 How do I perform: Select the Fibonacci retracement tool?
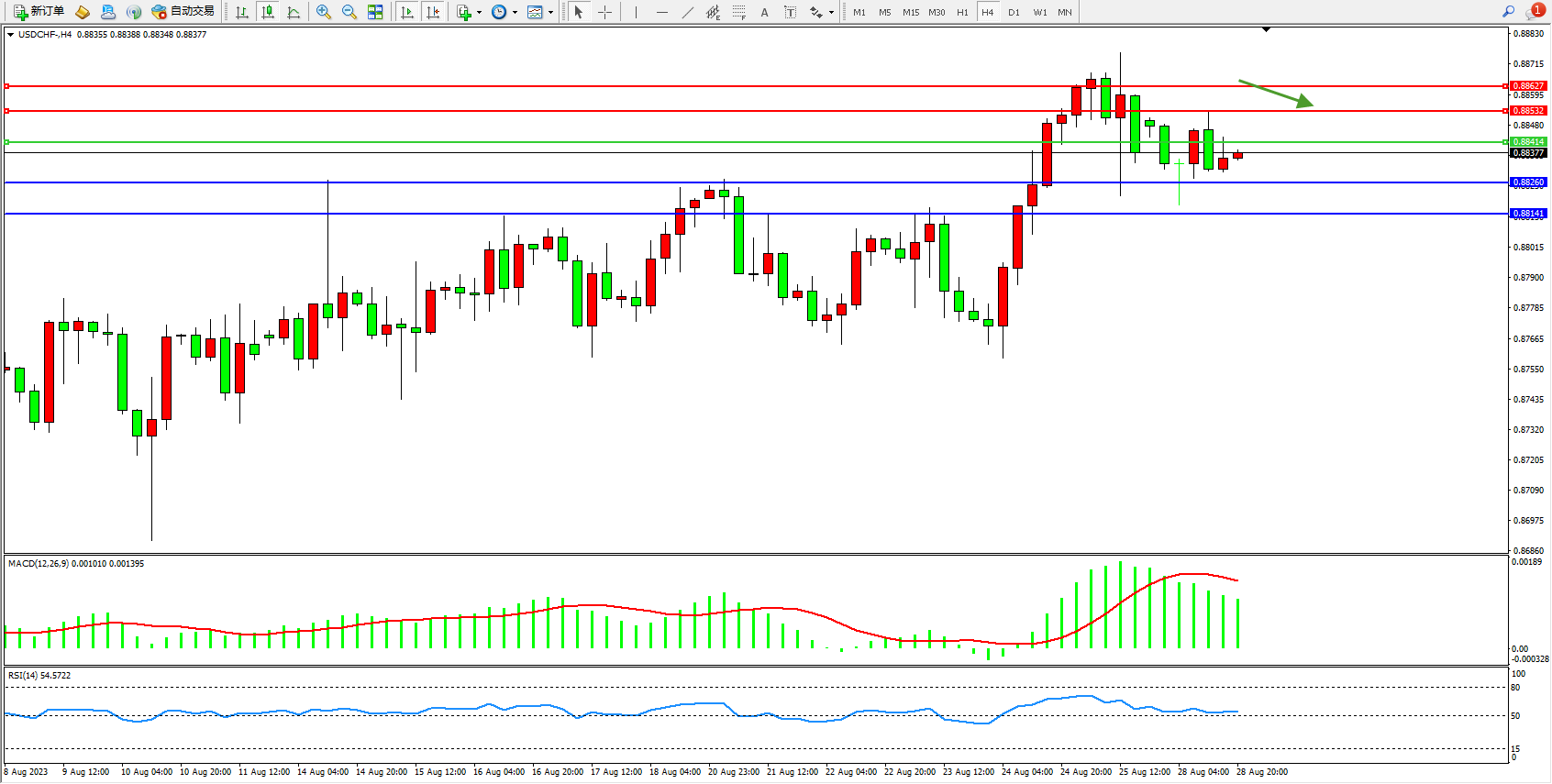point(738,12)
